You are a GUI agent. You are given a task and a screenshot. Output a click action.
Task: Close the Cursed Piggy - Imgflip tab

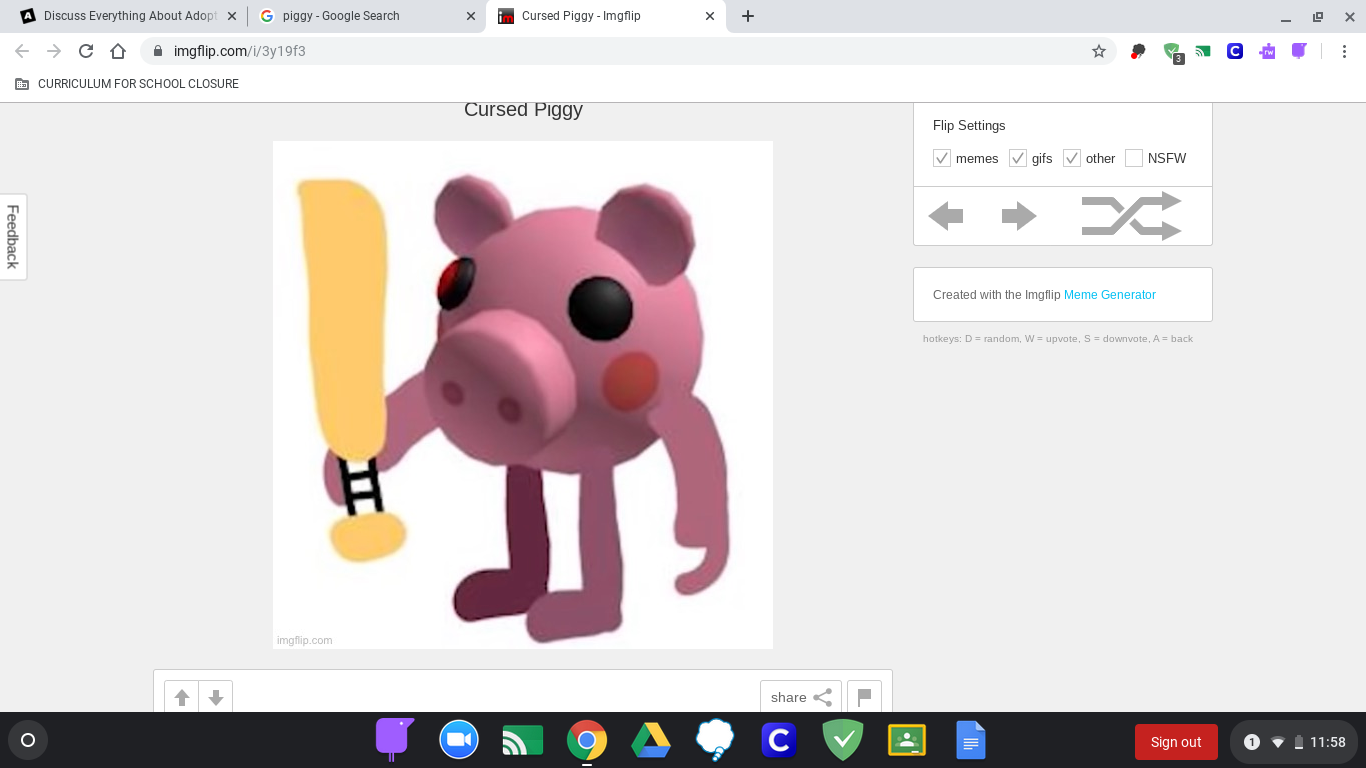tap(710, 16)
